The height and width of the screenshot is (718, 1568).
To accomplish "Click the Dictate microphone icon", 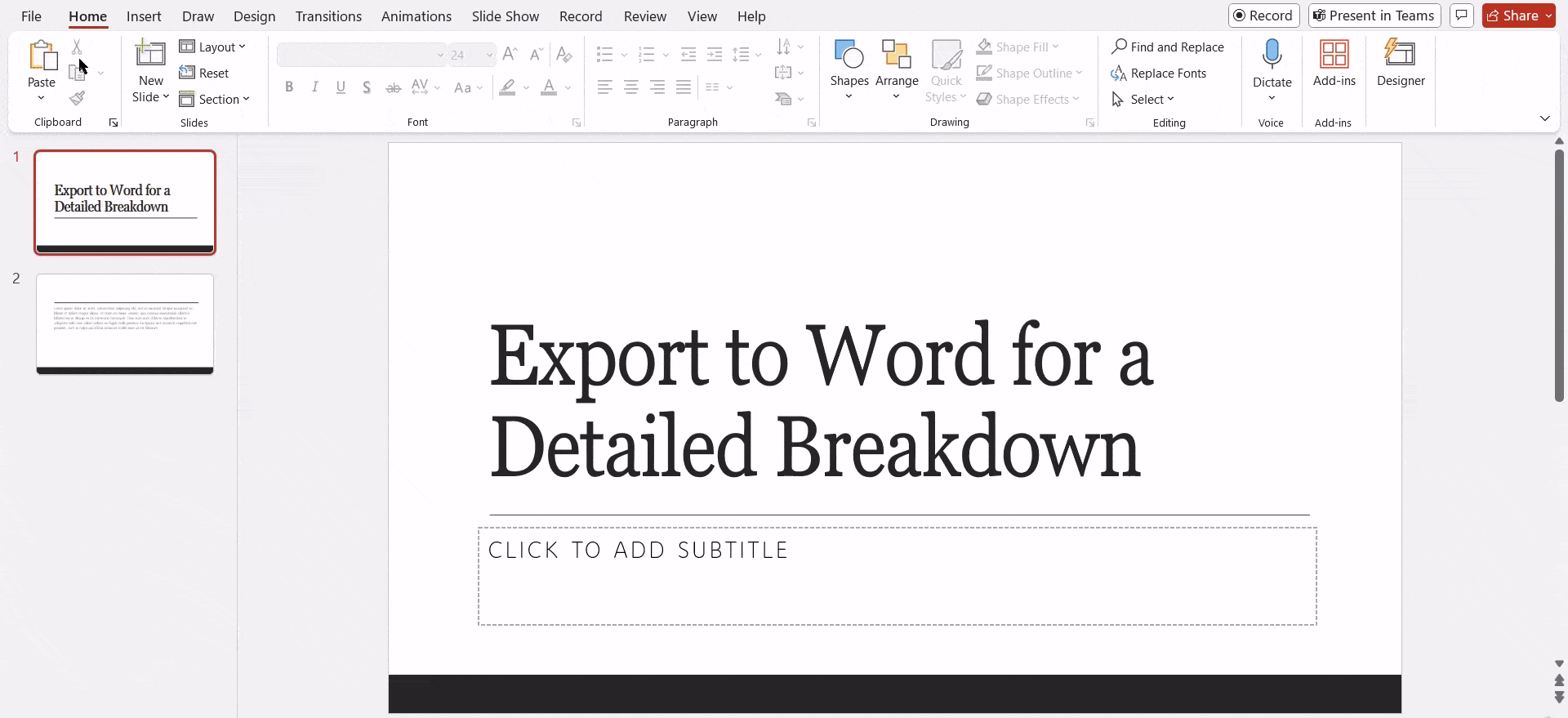I will click(1272, 54).
